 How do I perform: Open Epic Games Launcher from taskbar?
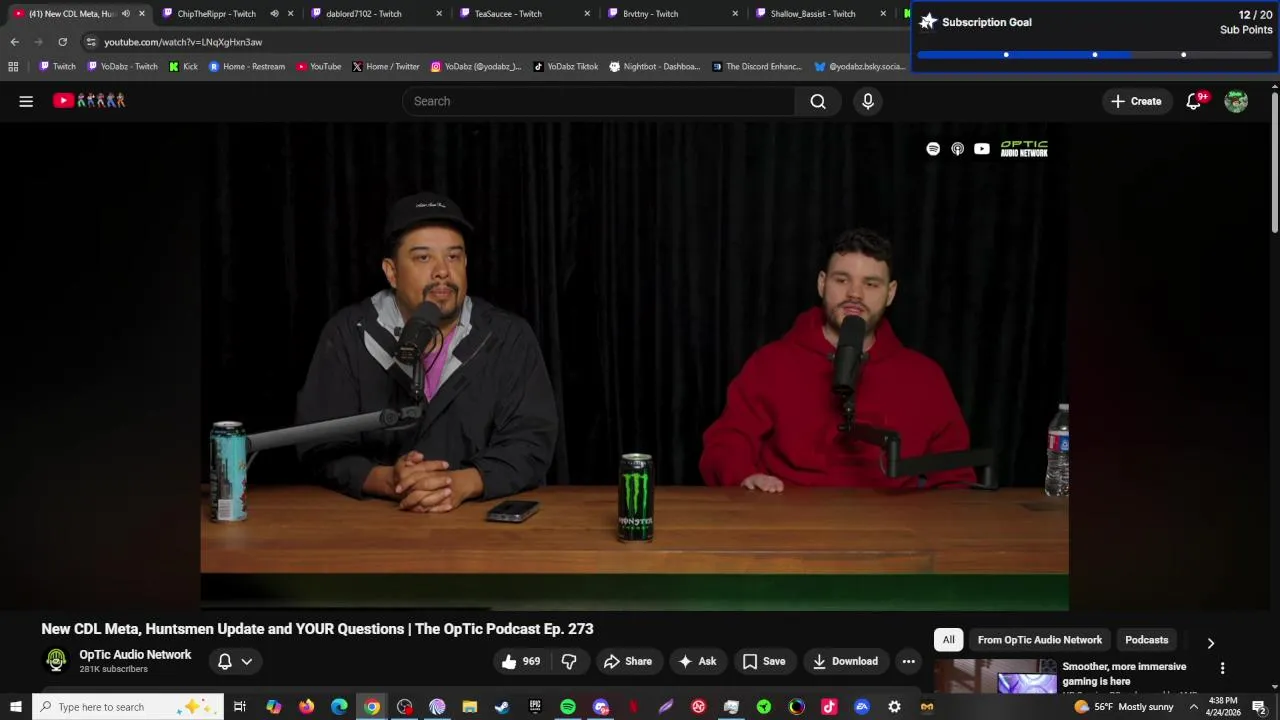(x=535, y=707)
